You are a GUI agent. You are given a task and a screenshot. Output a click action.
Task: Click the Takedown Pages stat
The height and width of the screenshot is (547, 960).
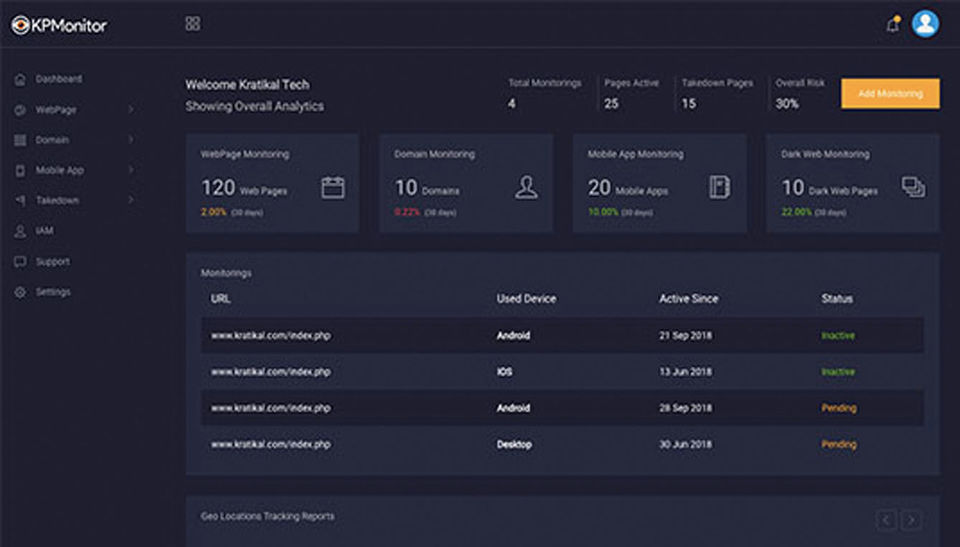point(718,93)
